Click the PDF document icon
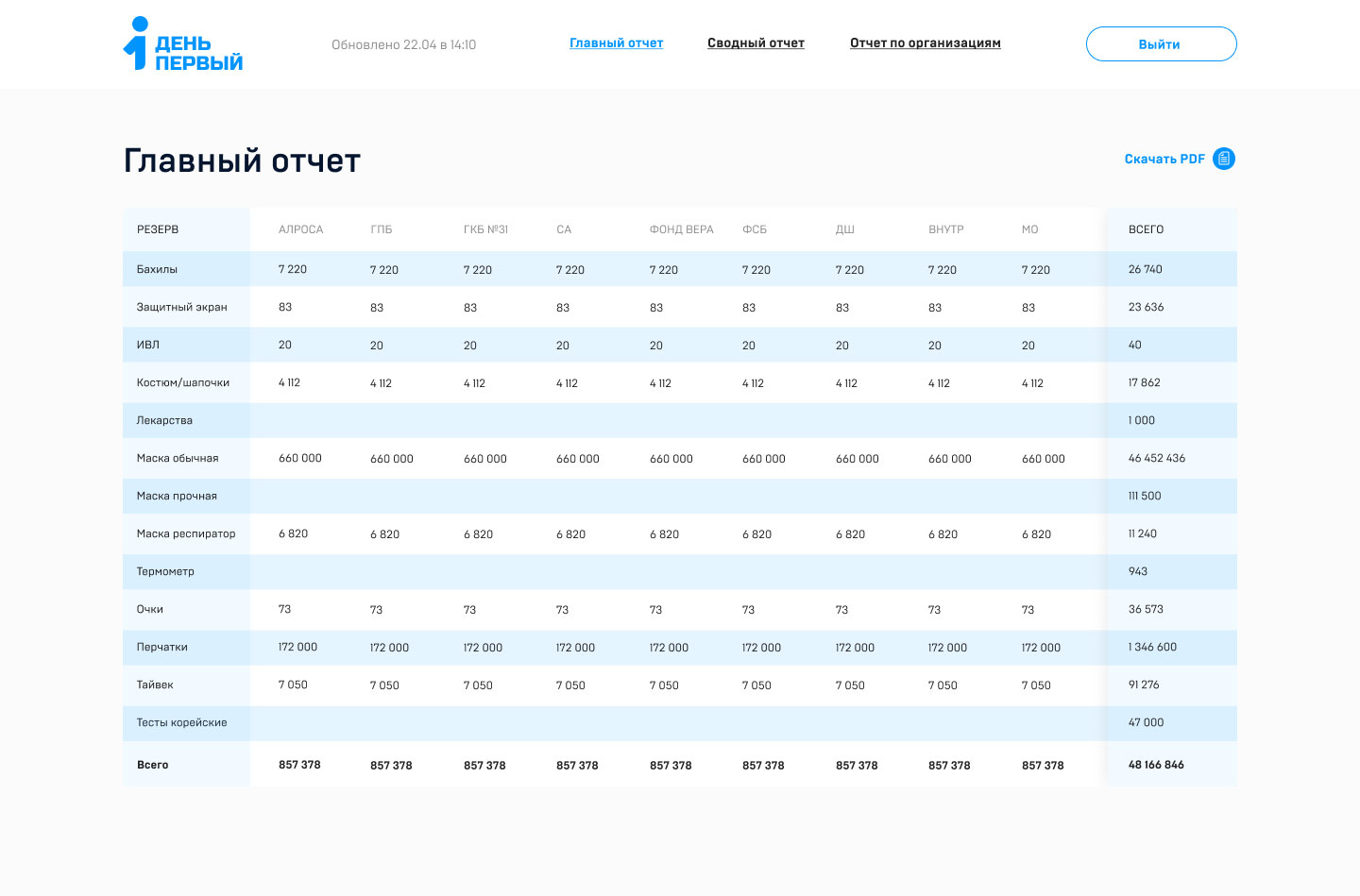 pyautogui.click(x=1224, y=159)
